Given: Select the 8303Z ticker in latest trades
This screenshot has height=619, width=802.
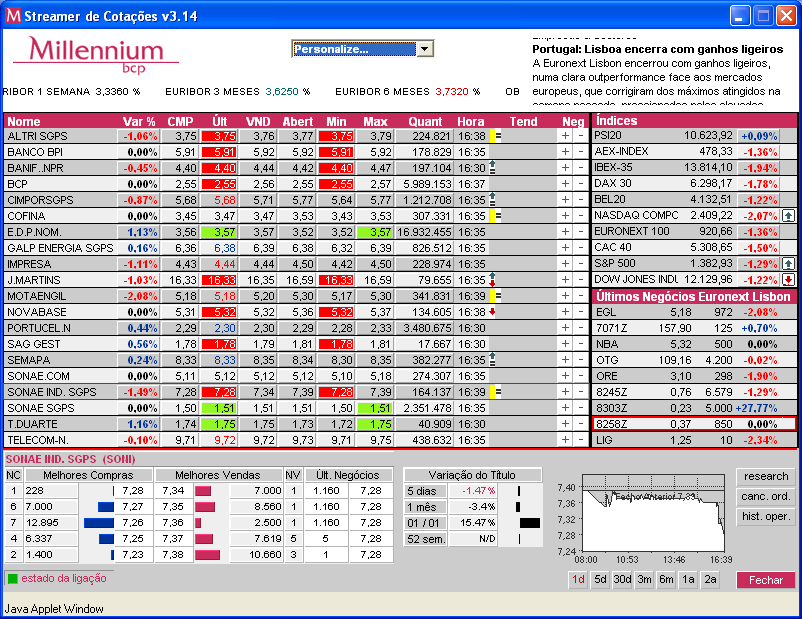Looking at the screenshot, I should [612, 408].
